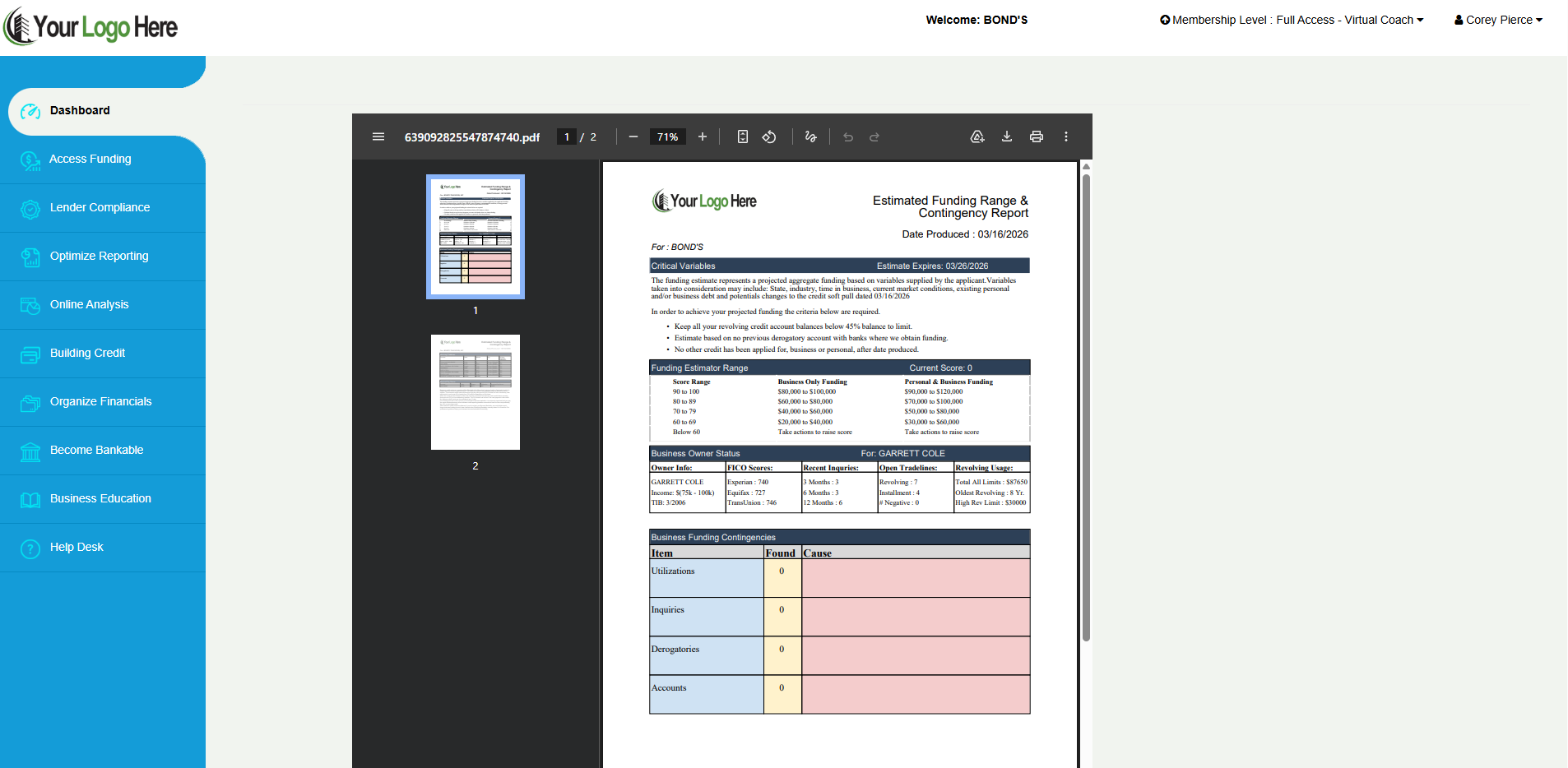1568x768 pixels.
Task: Select the draw annotation tool
Action: pyautogui.click(x=811, y=136)
